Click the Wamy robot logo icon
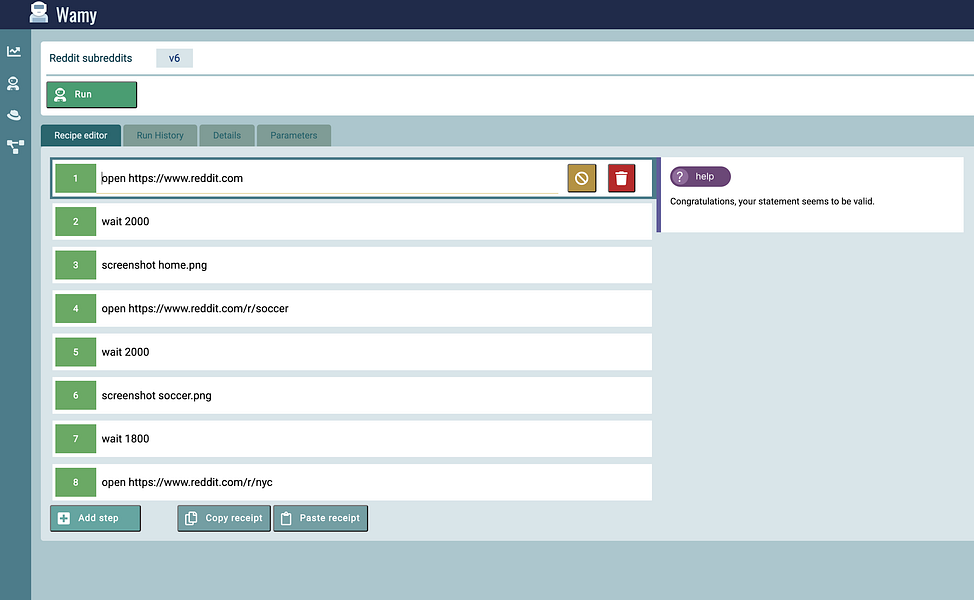Viewport: 974px width, 600px height. [x=39, y=12]
